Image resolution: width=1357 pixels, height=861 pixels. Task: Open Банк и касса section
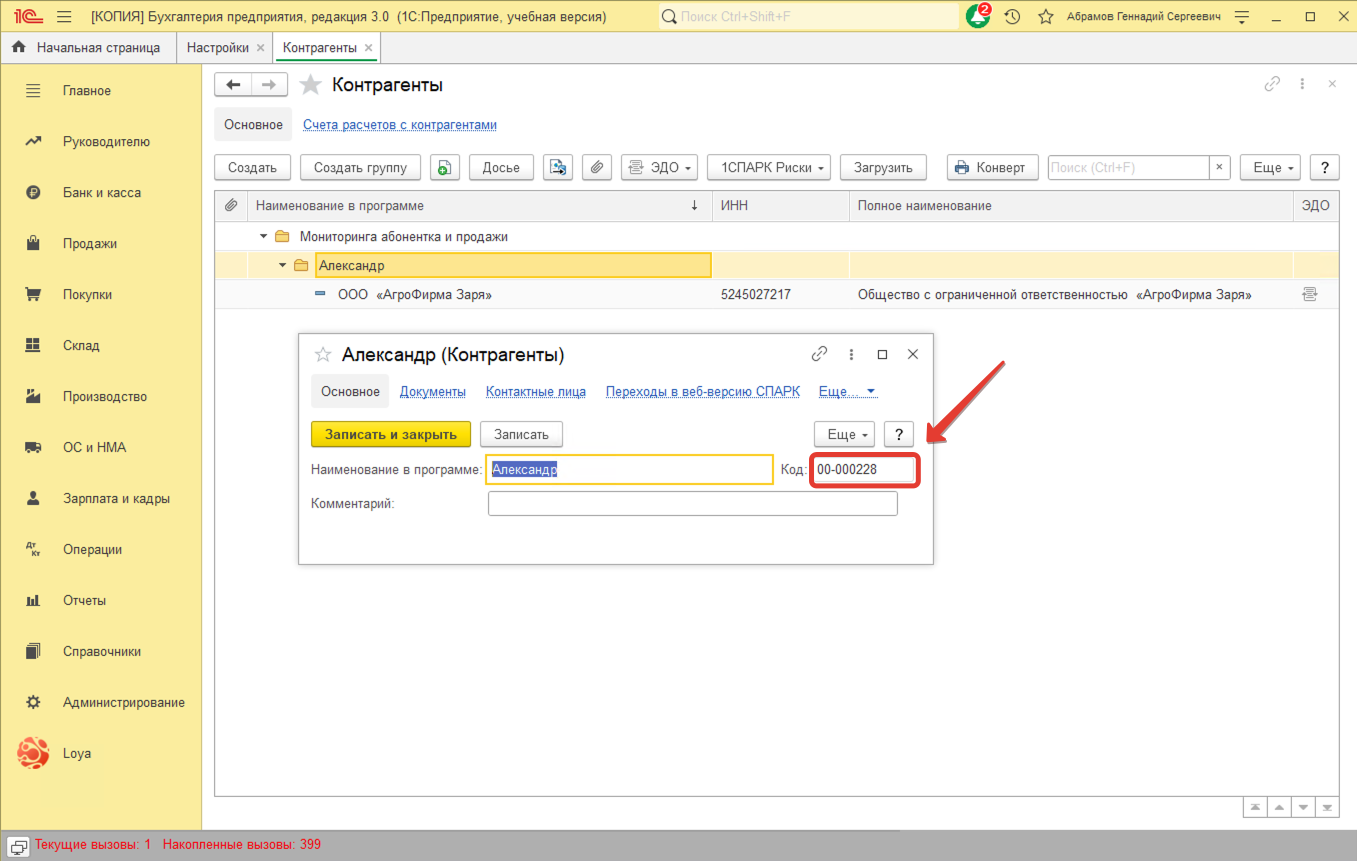click(x=101, y=193)
